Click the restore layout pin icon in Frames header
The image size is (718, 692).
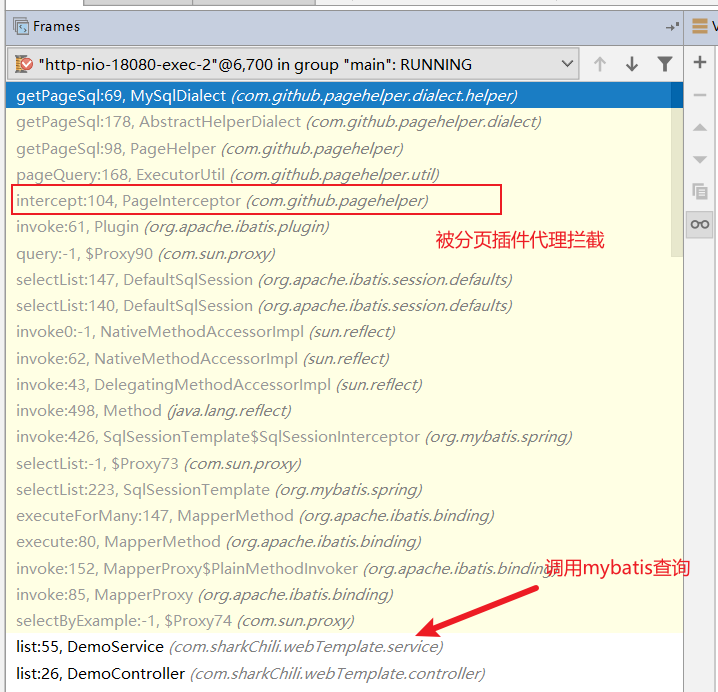672,27
